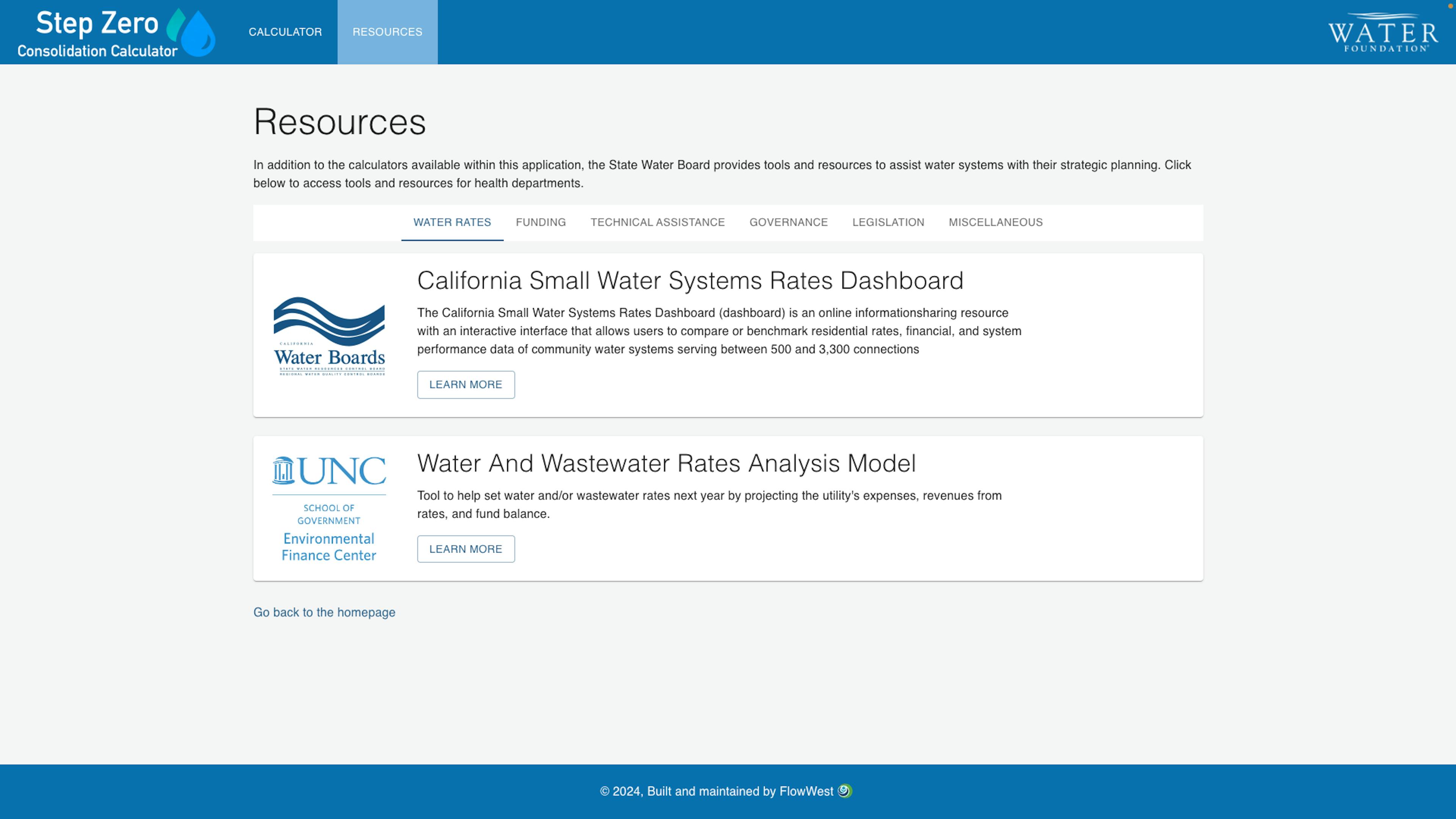
Task: Open the Calculator nav item
Action: pos(285,32)
